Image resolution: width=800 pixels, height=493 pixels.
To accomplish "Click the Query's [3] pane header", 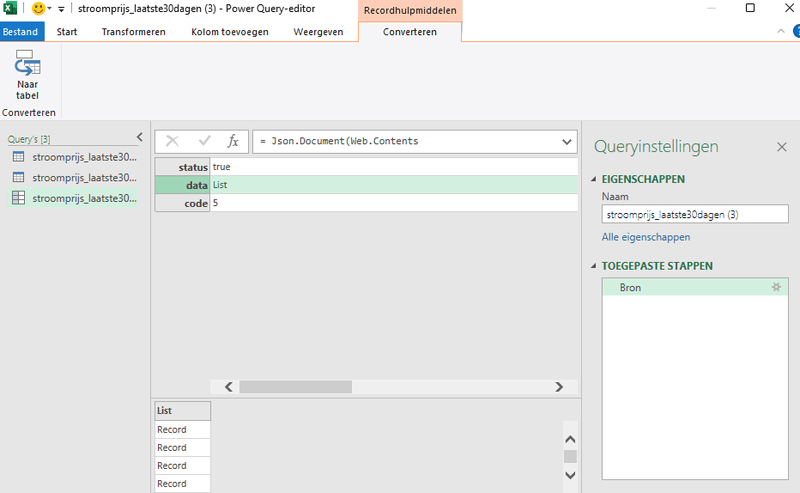I will [29, 139].
